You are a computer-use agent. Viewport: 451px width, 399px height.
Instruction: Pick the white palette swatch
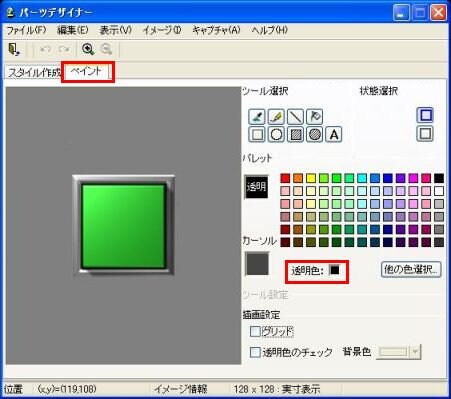coord(439,191)
